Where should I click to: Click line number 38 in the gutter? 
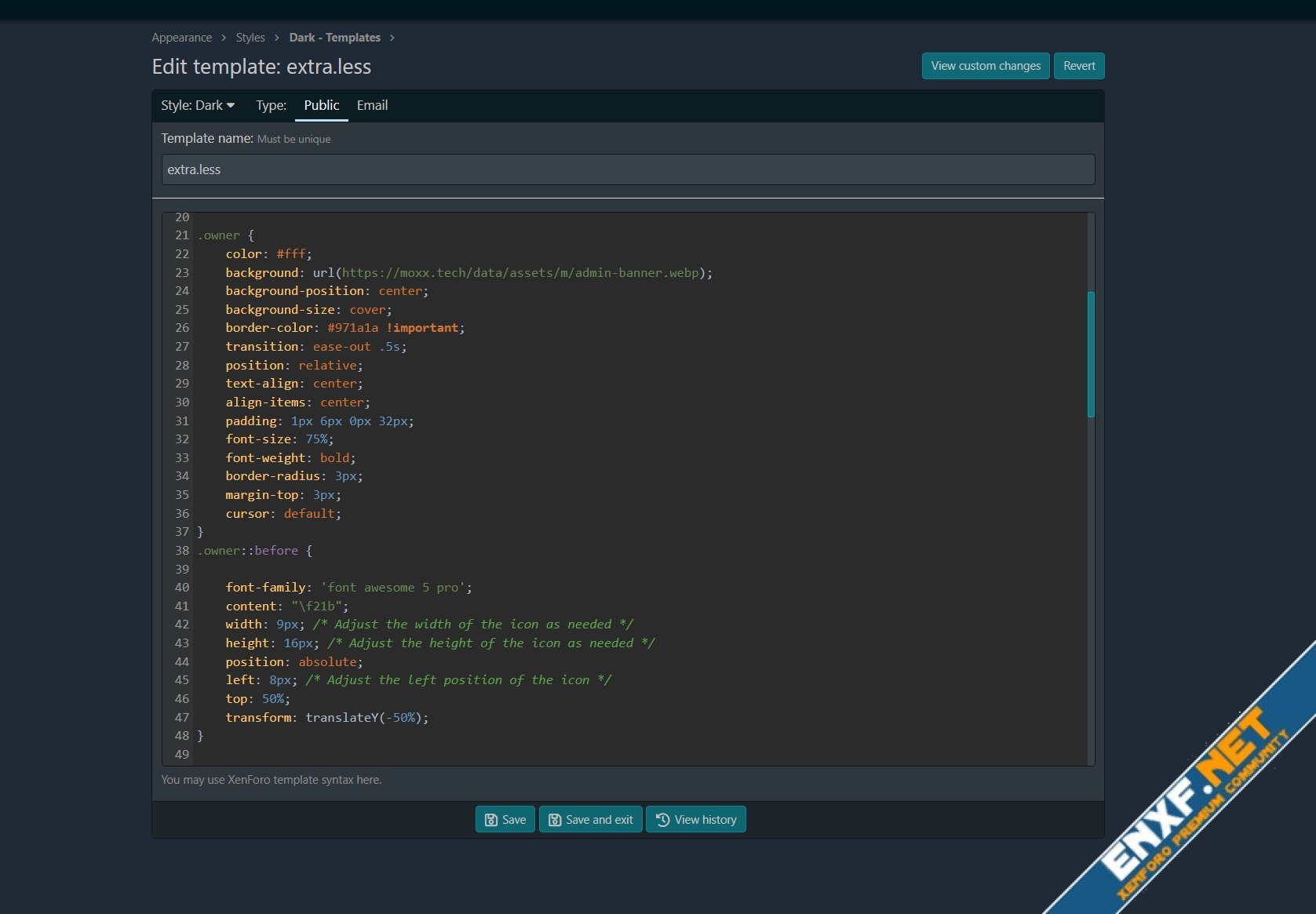182,551
